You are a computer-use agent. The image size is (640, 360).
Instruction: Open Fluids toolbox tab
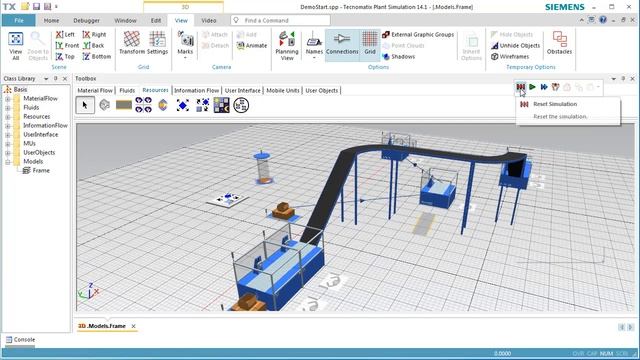coord(127,91)
